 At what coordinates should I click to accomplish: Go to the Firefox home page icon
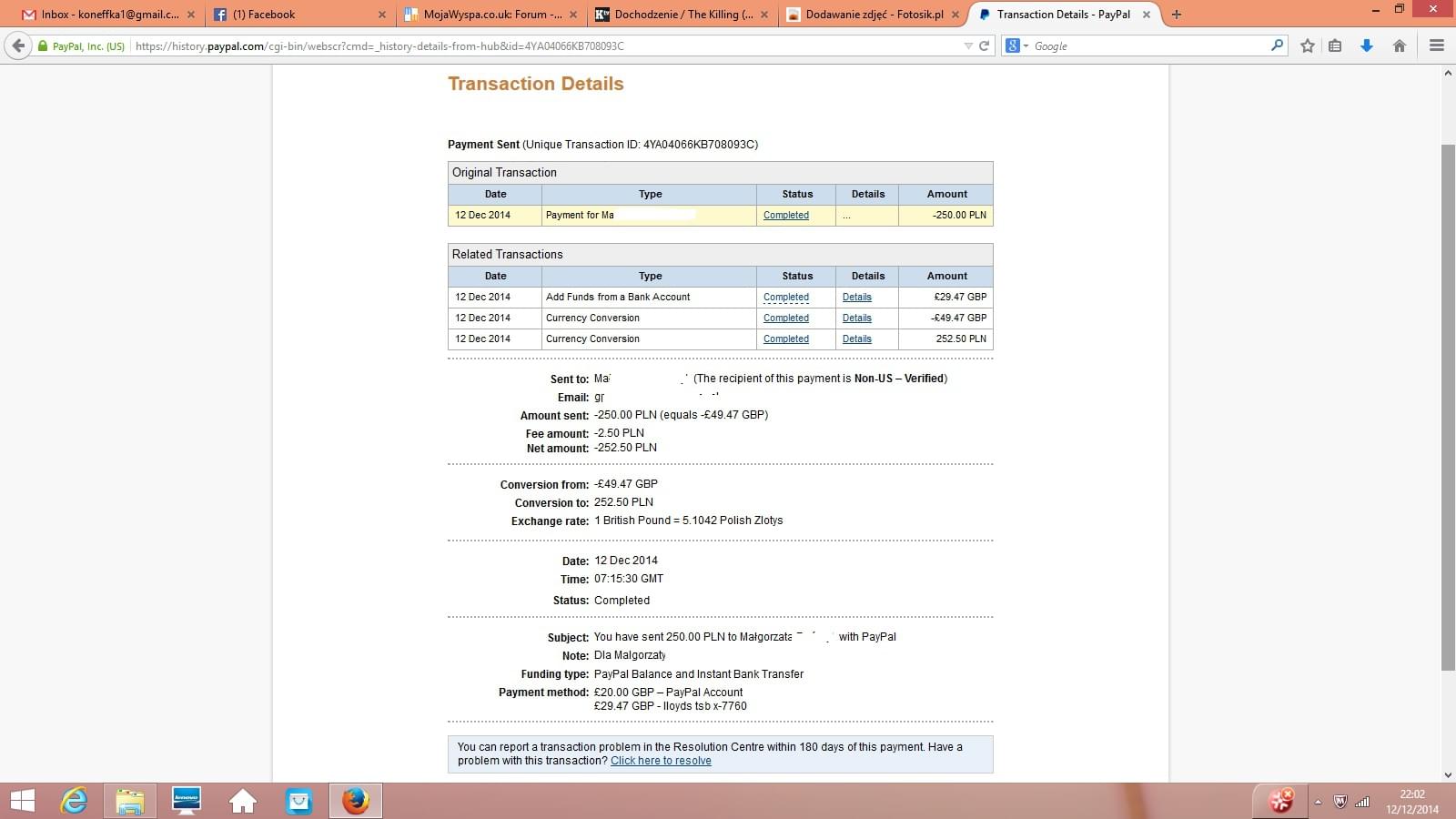coord(1400,45)
